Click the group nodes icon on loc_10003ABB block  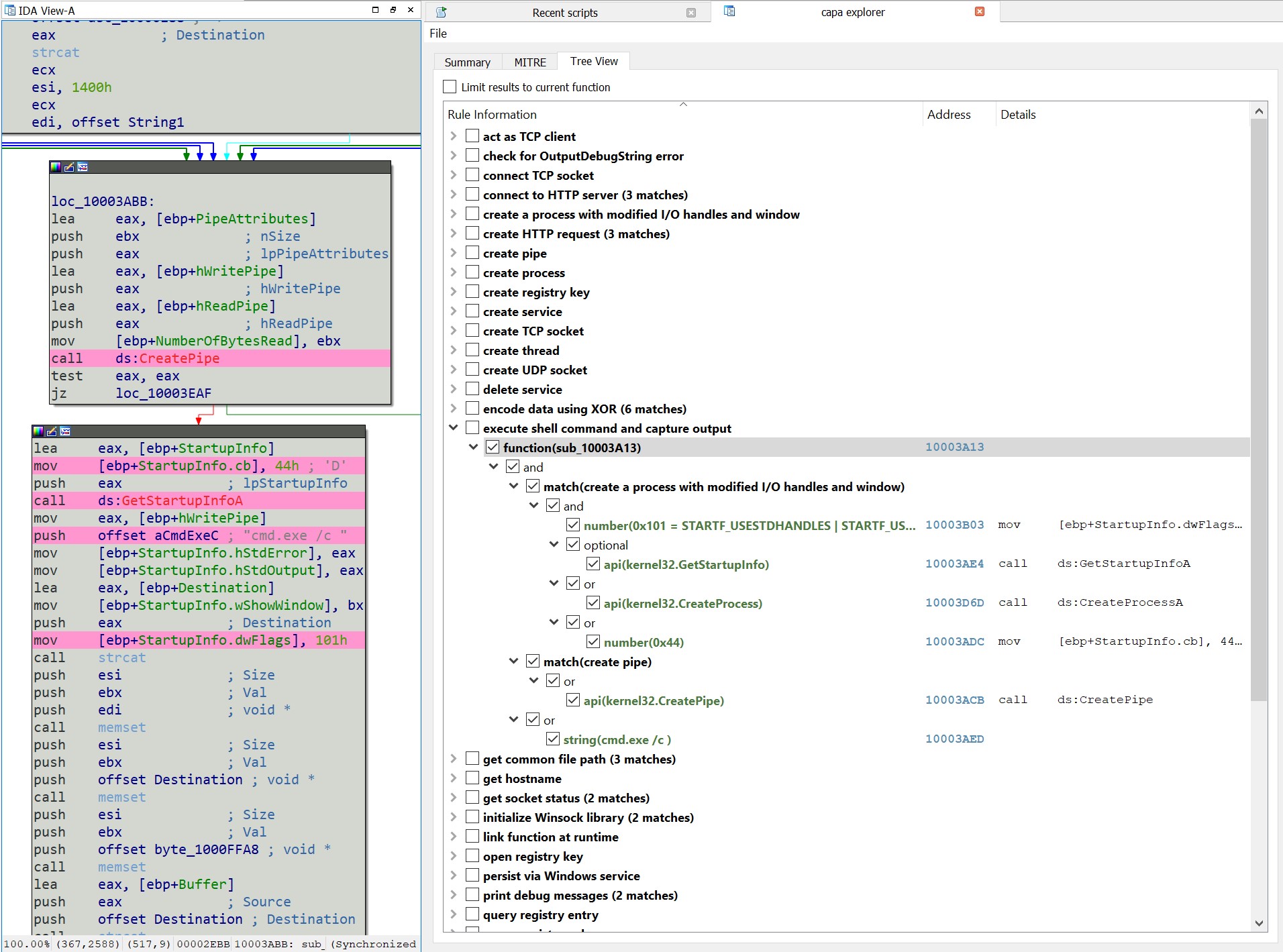(83, 167)
